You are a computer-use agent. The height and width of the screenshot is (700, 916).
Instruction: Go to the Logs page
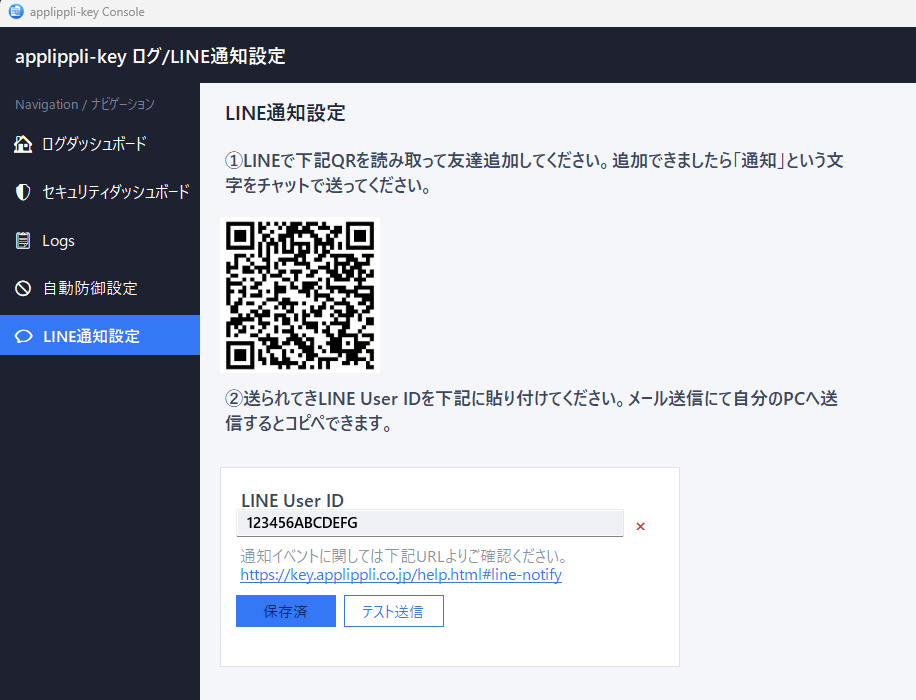pos(100,240)
